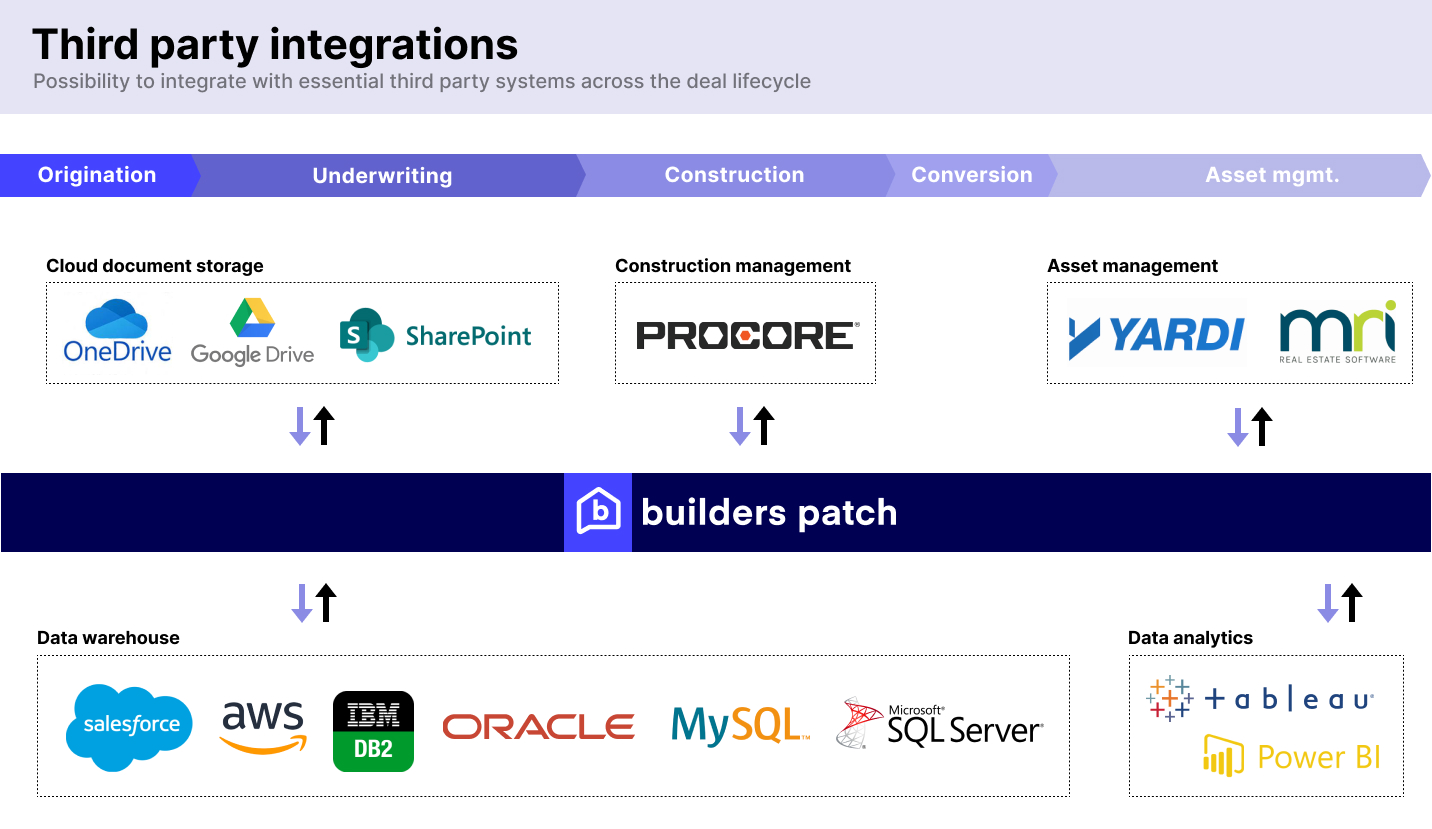1432x829 pixels.
Task: Click the Power BI logo
Action: (1292, 756)
